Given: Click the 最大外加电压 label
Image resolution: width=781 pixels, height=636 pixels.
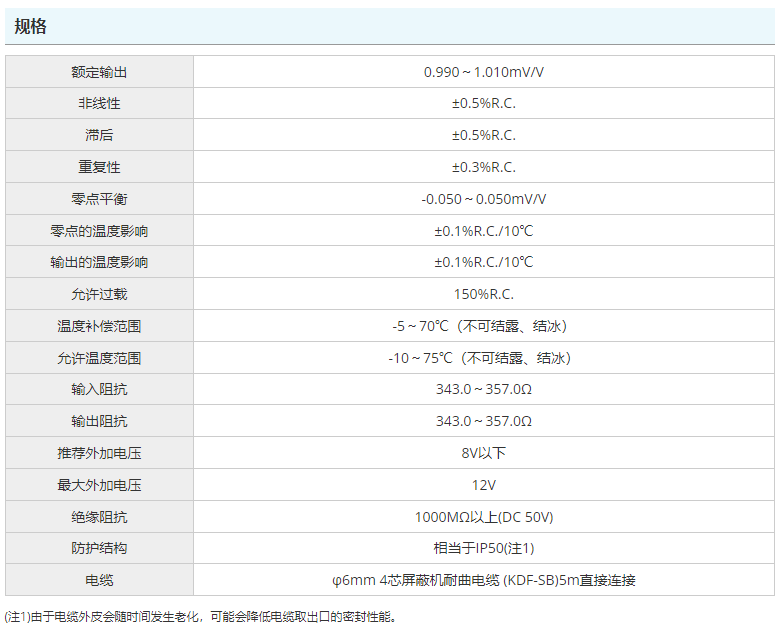Looking at the screenshot, I should point(99,485).
